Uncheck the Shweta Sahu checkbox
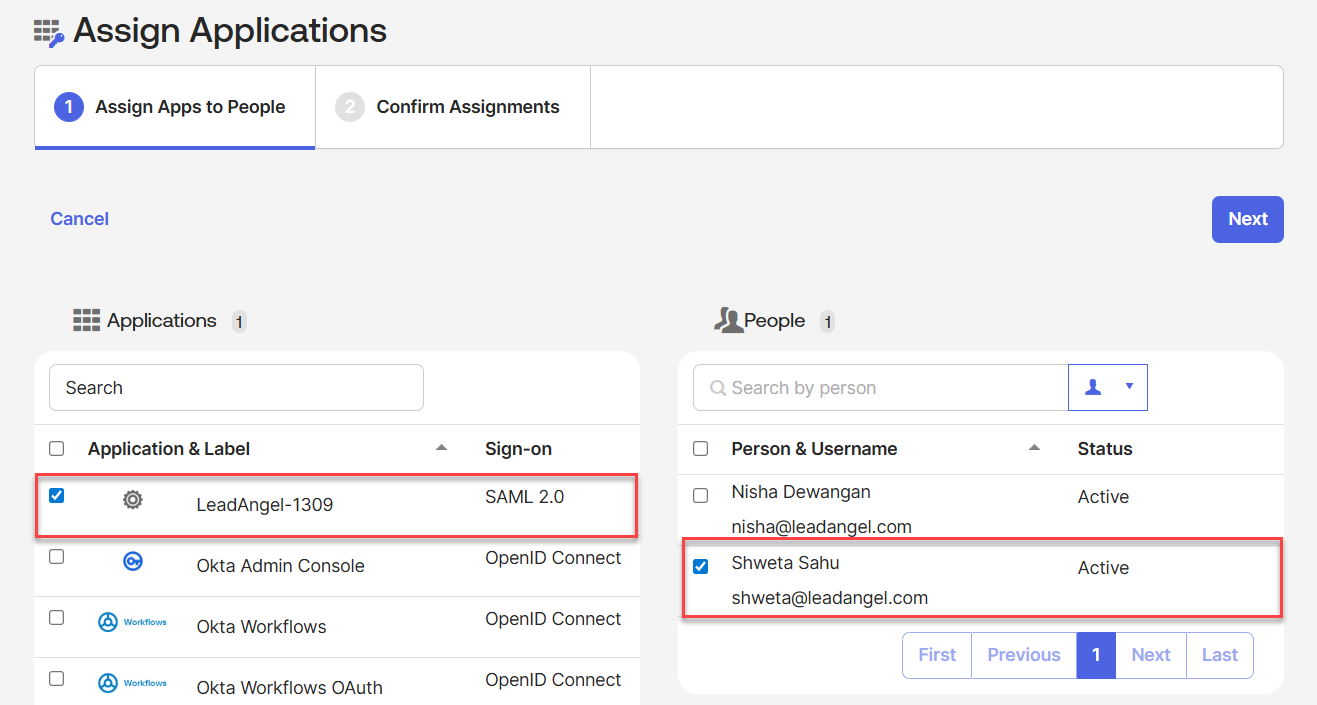Viewport: 1317px width, 705px height. [701, 567]
